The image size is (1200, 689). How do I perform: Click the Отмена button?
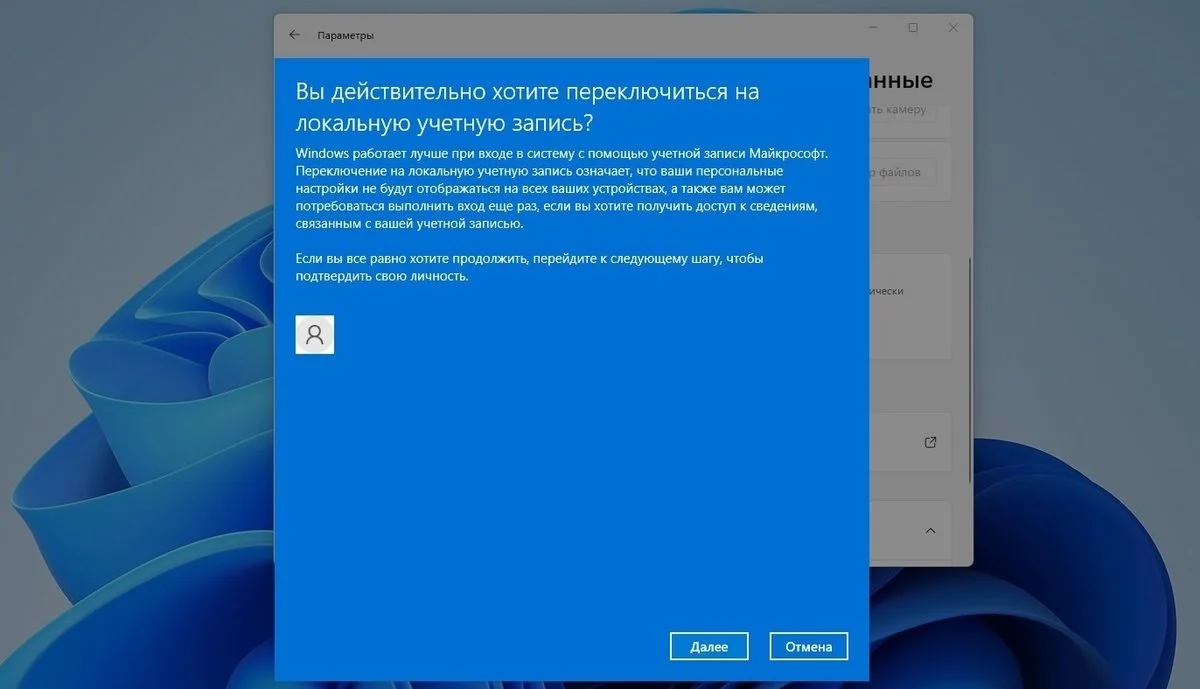click(809, 646)
